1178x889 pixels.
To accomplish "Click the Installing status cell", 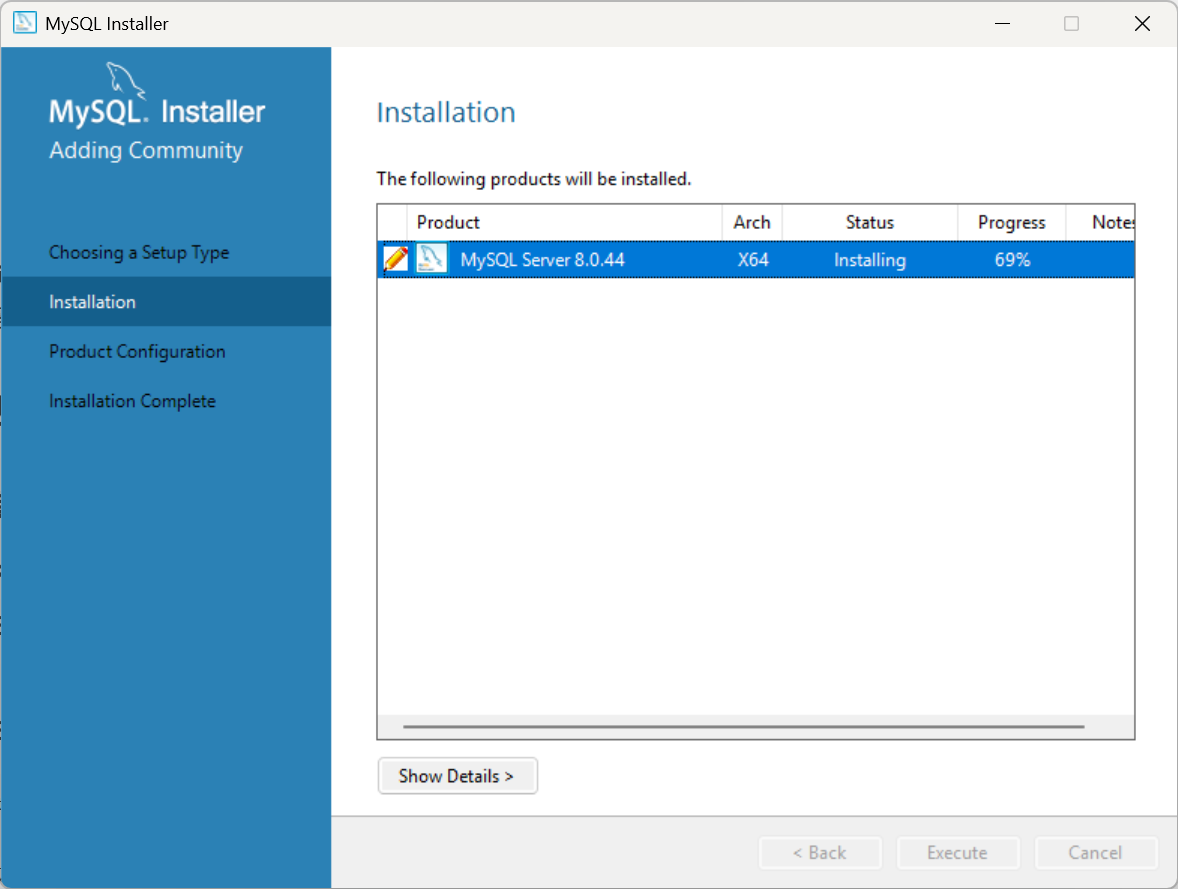I will coord(870,260).
